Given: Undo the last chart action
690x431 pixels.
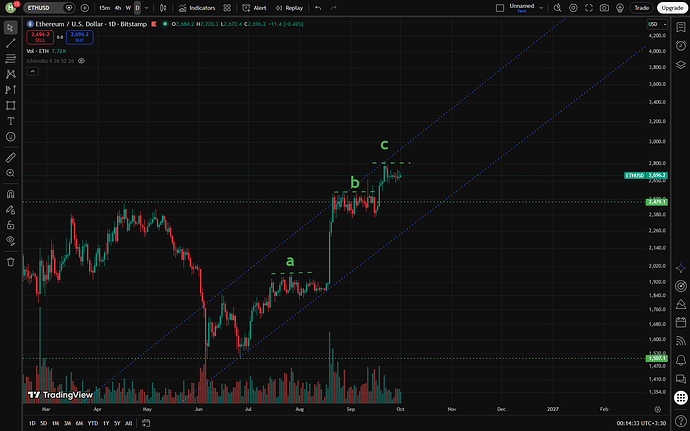Looking at the screenshot, I should click(x=318, y=8).
